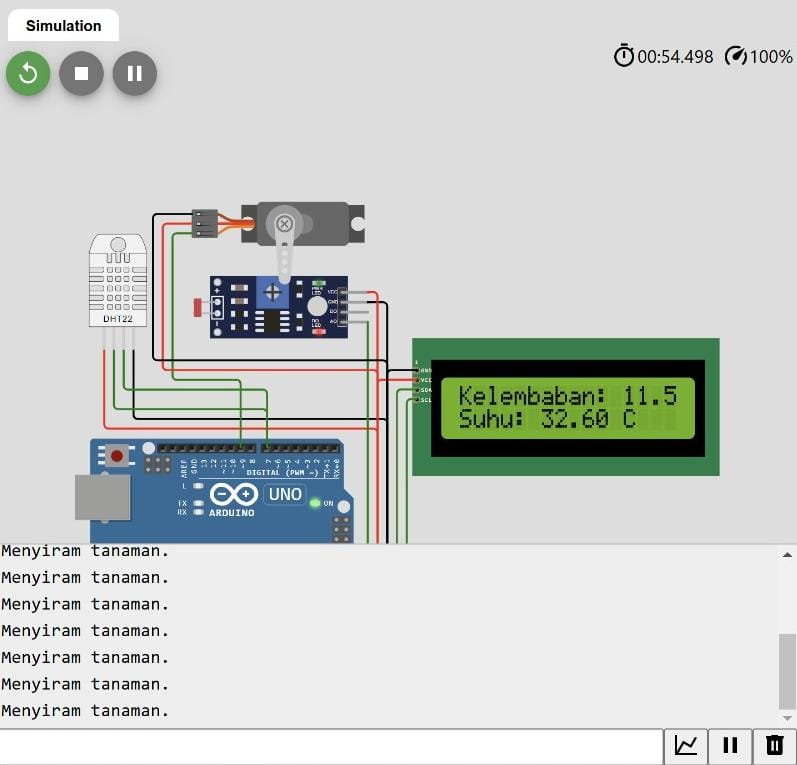Click the red LDR photoresistor element

click(x=197, y=308)
